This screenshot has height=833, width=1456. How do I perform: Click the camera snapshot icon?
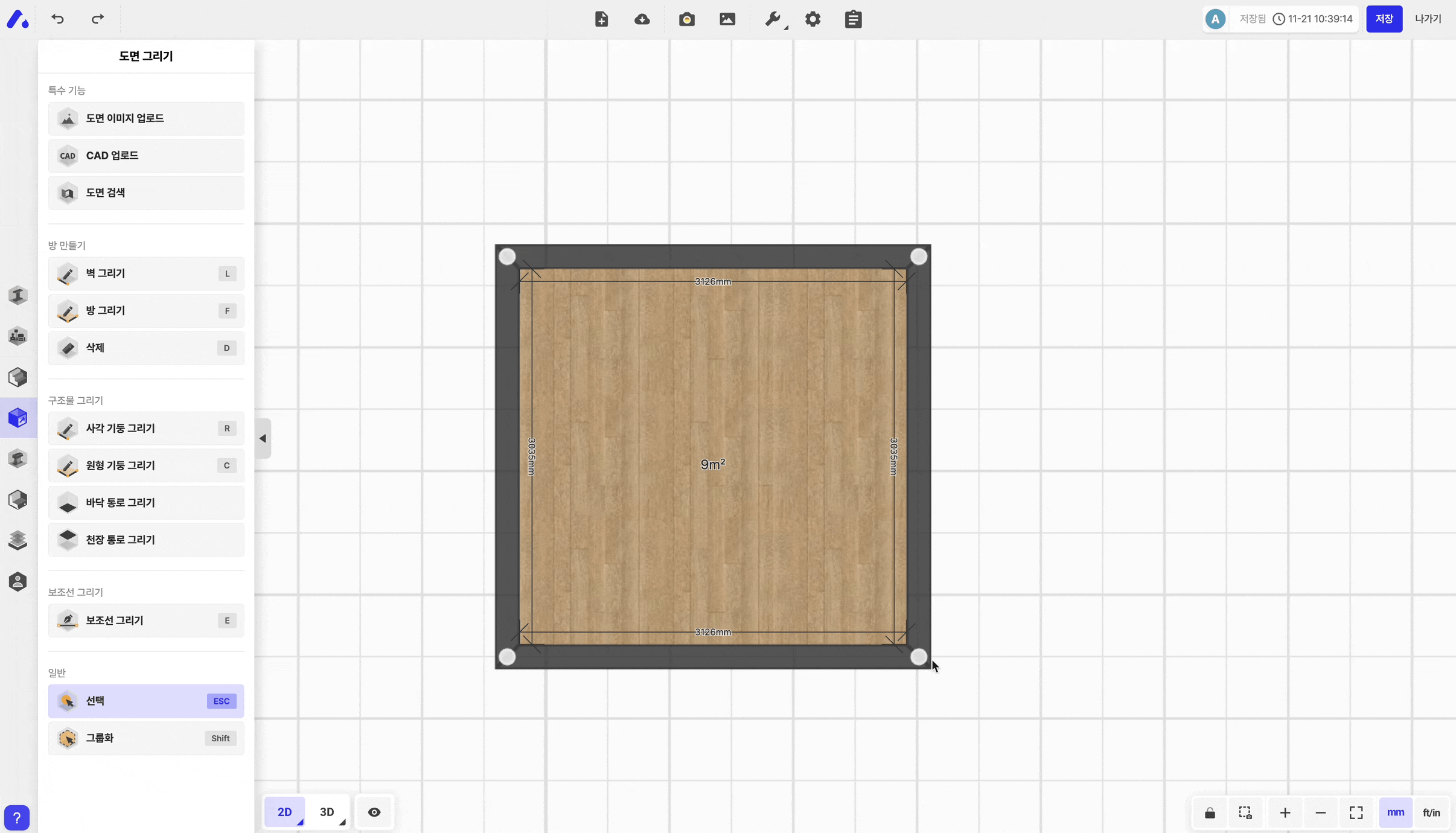tap(686, 19)
